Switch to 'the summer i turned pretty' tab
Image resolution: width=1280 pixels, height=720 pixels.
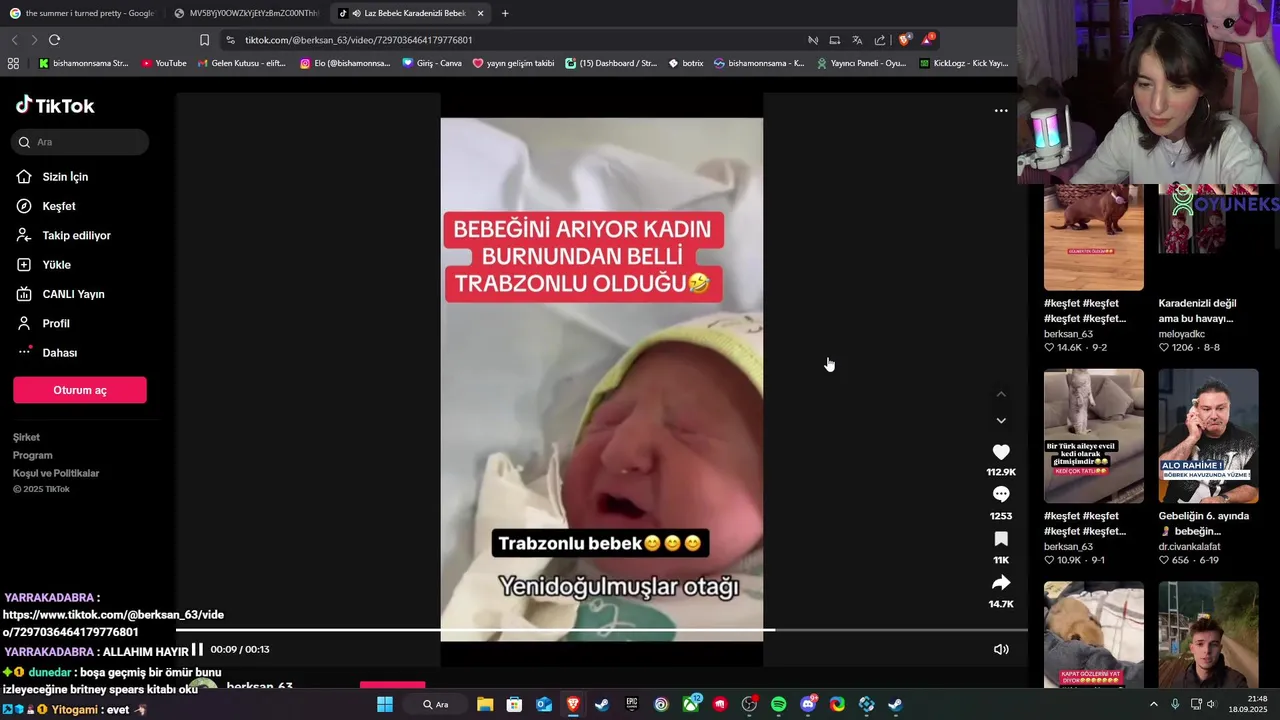(x=81, y=13)
